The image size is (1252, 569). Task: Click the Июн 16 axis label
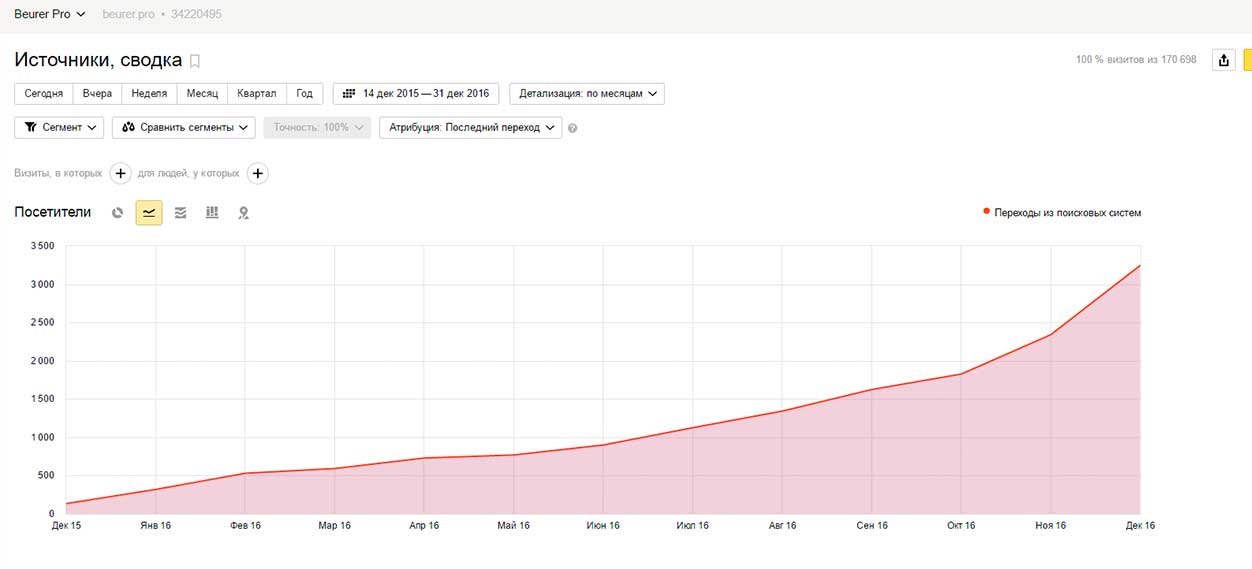[603, 525]
